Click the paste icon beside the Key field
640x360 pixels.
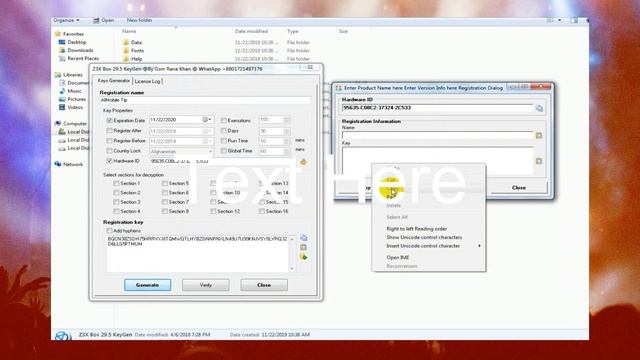click(x=539, y=161)
